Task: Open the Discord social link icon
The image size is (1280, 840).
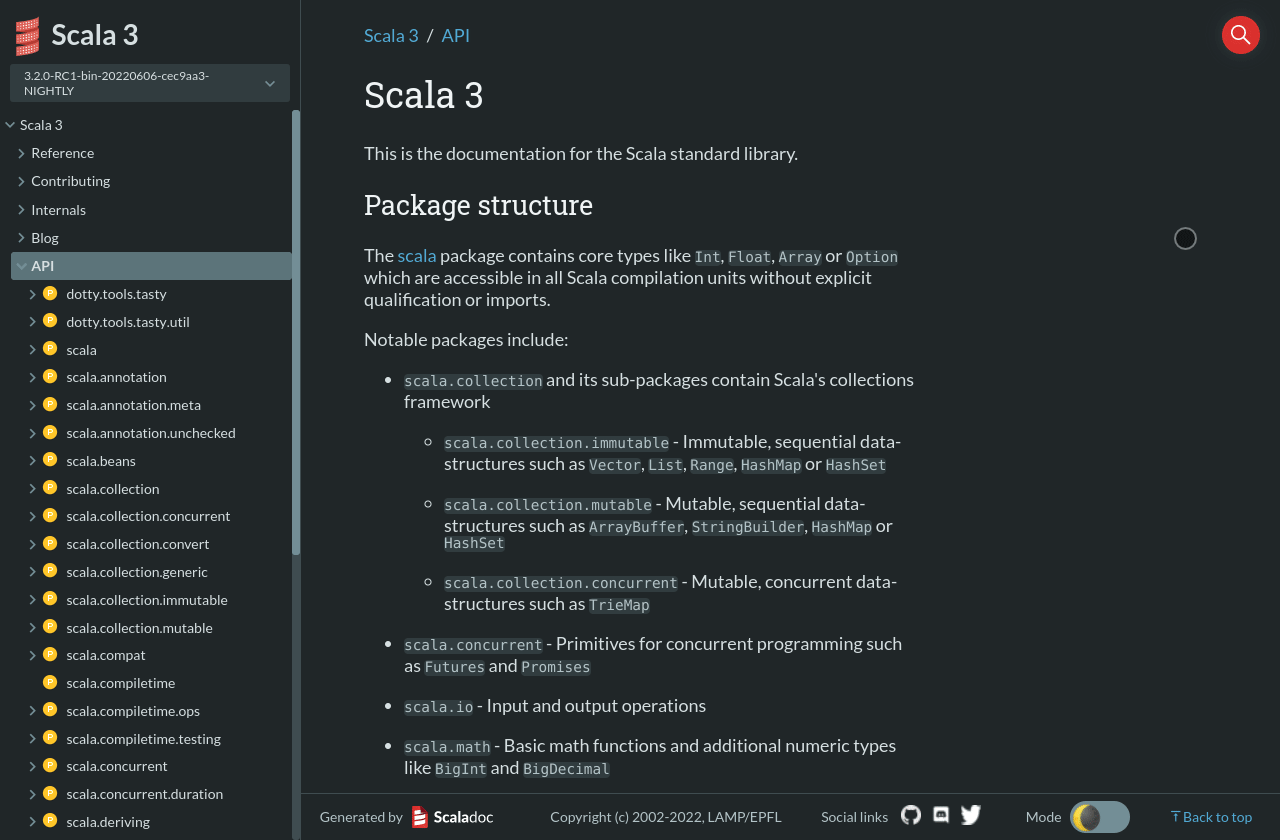Action: [941, 815]
